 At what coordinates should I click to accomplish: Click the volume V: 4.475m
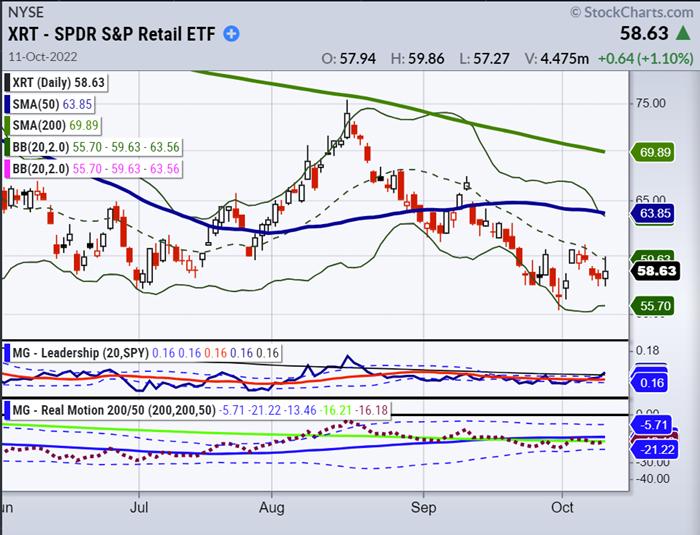(x=556, y=58)
